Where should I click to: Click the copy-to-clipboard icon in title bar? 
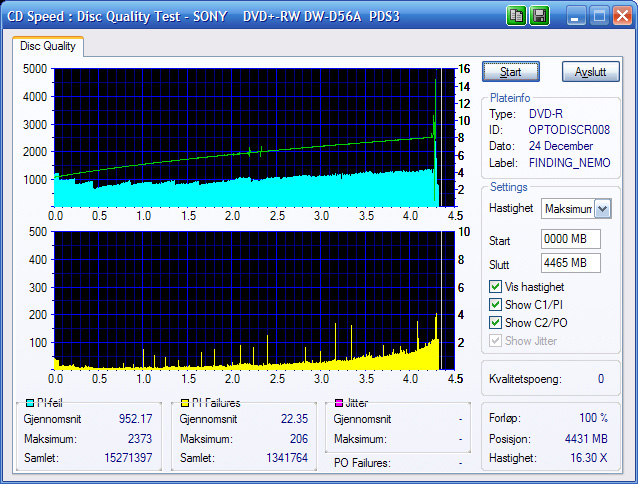[516, 16]
